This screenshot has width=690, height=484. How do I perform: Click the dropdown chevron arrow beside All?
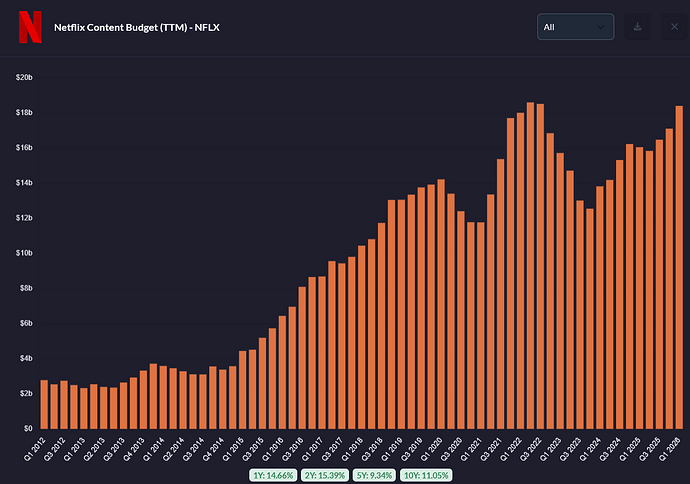click(x=600, y=27)
